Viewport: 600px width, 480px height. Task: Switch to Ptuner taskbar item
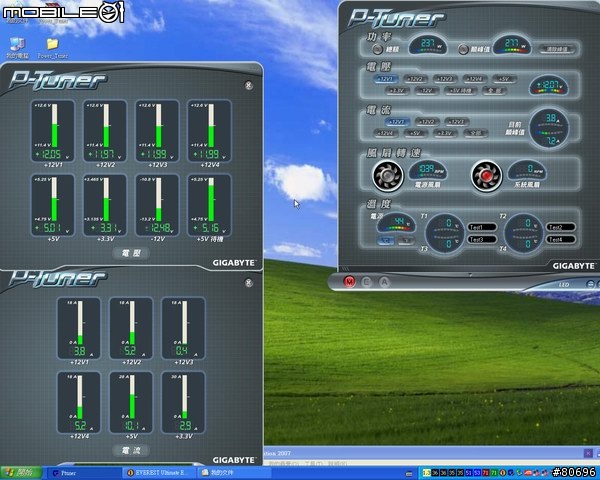[x=84, y=473]
